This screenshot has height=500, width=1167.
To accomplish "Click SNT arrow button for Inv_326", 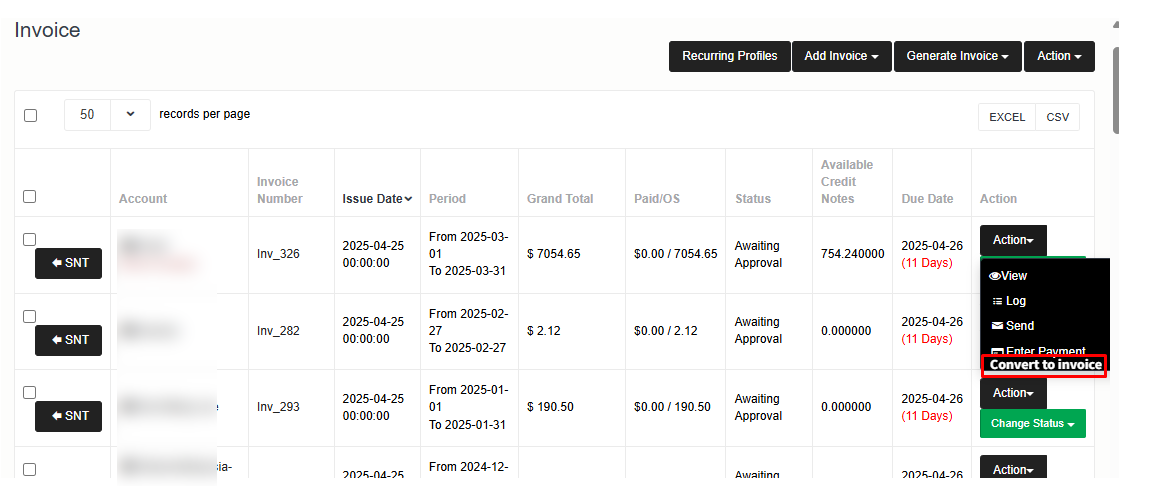I will click(x=68, y=263).
